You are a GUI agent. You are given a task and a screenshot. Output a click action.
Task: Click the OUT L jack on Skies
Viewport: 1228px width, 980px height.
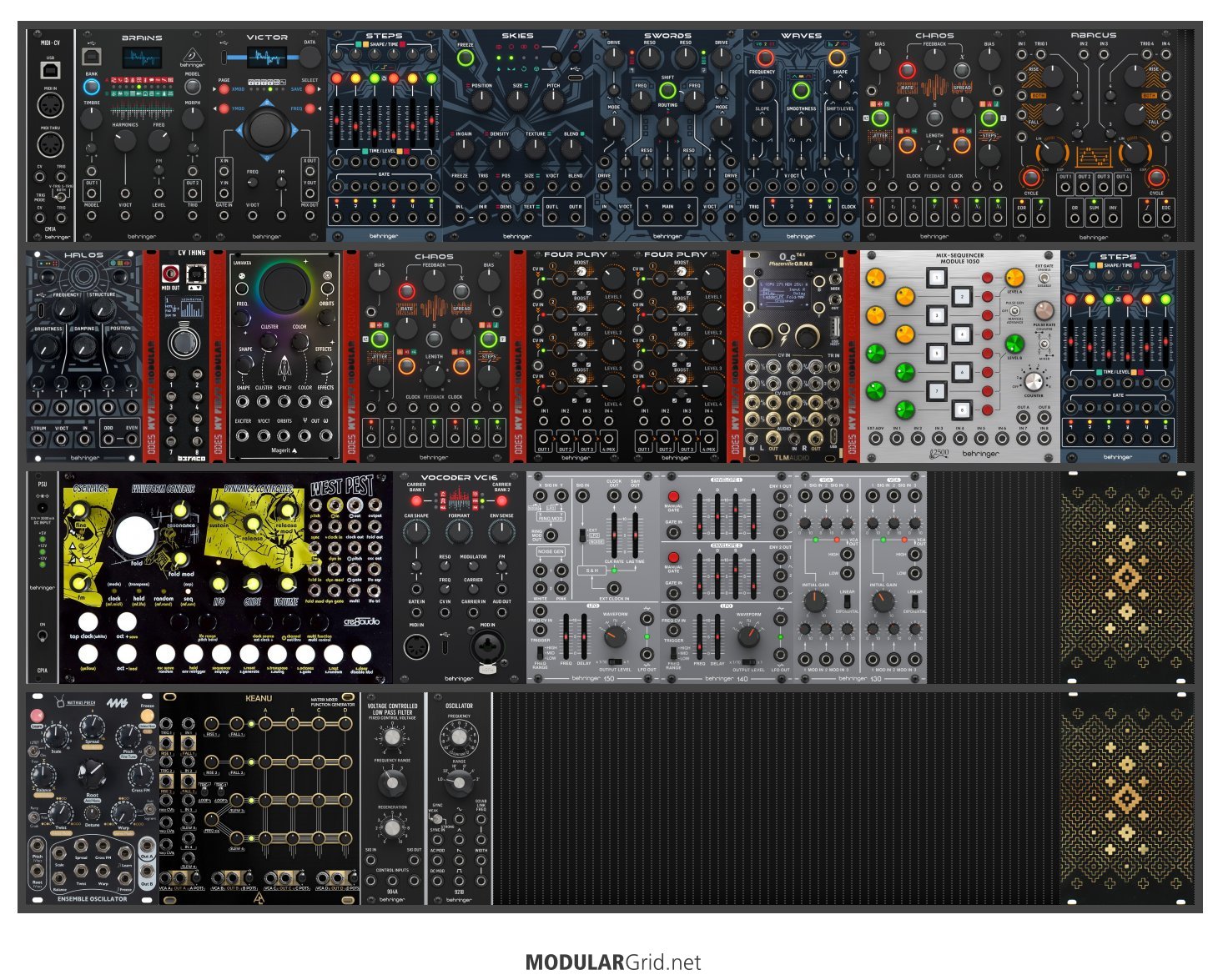pos(551,218)
